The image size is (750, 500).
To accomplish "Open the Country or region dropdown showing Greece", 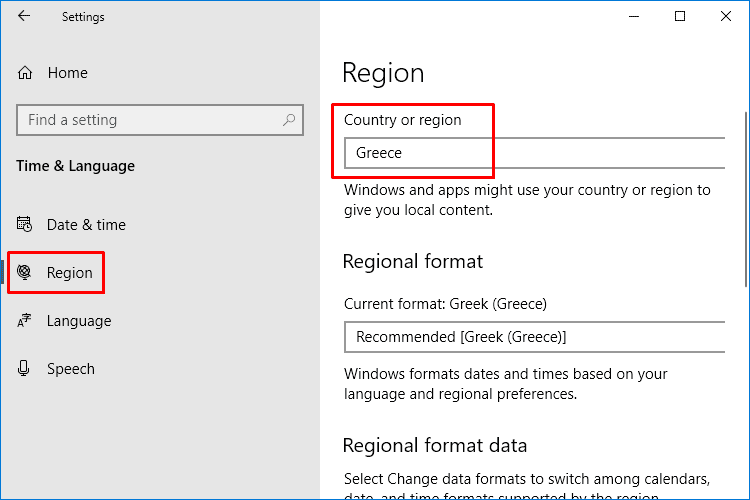I will 535,153.
